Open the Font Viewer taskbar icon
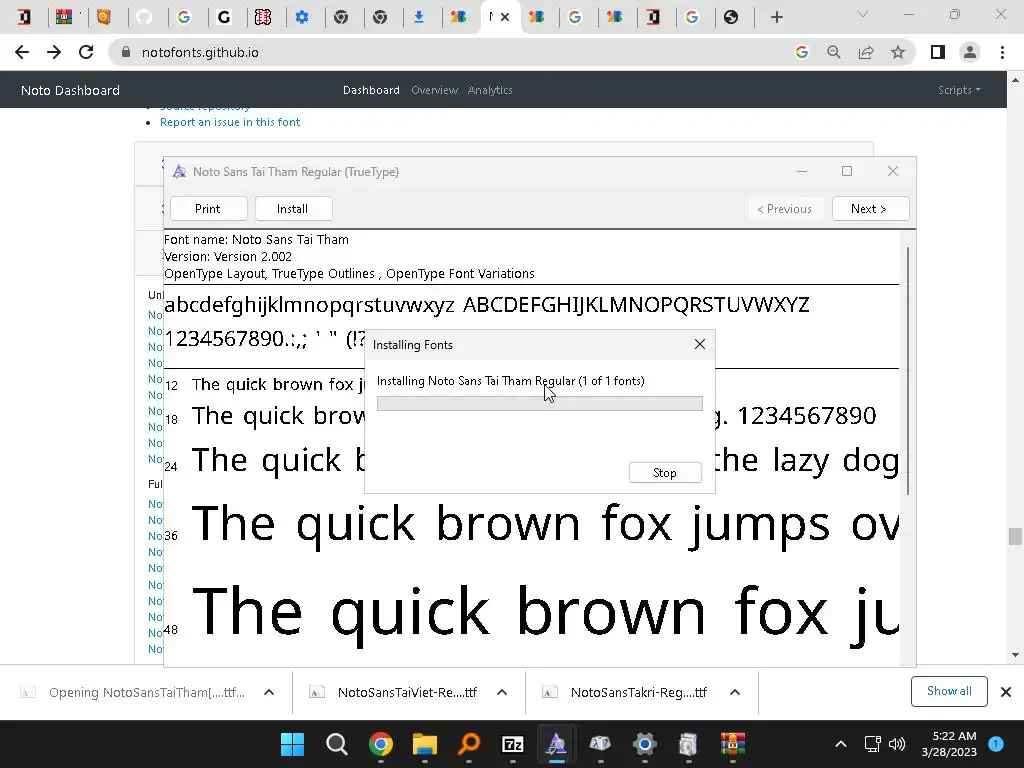 tap(556, 744)
